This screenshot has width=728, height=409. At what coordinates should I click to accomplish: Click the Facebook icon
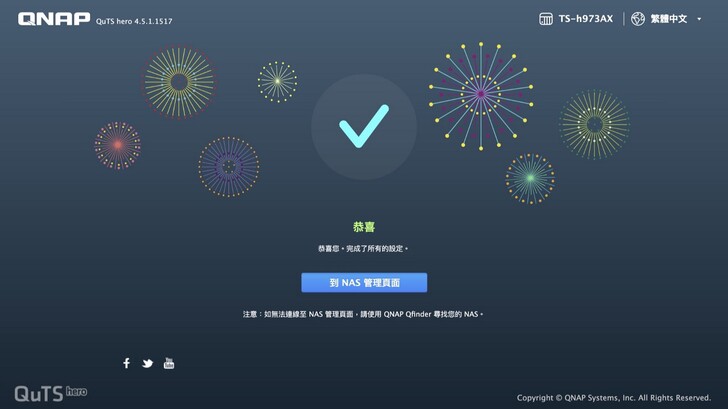coord(126,363)
